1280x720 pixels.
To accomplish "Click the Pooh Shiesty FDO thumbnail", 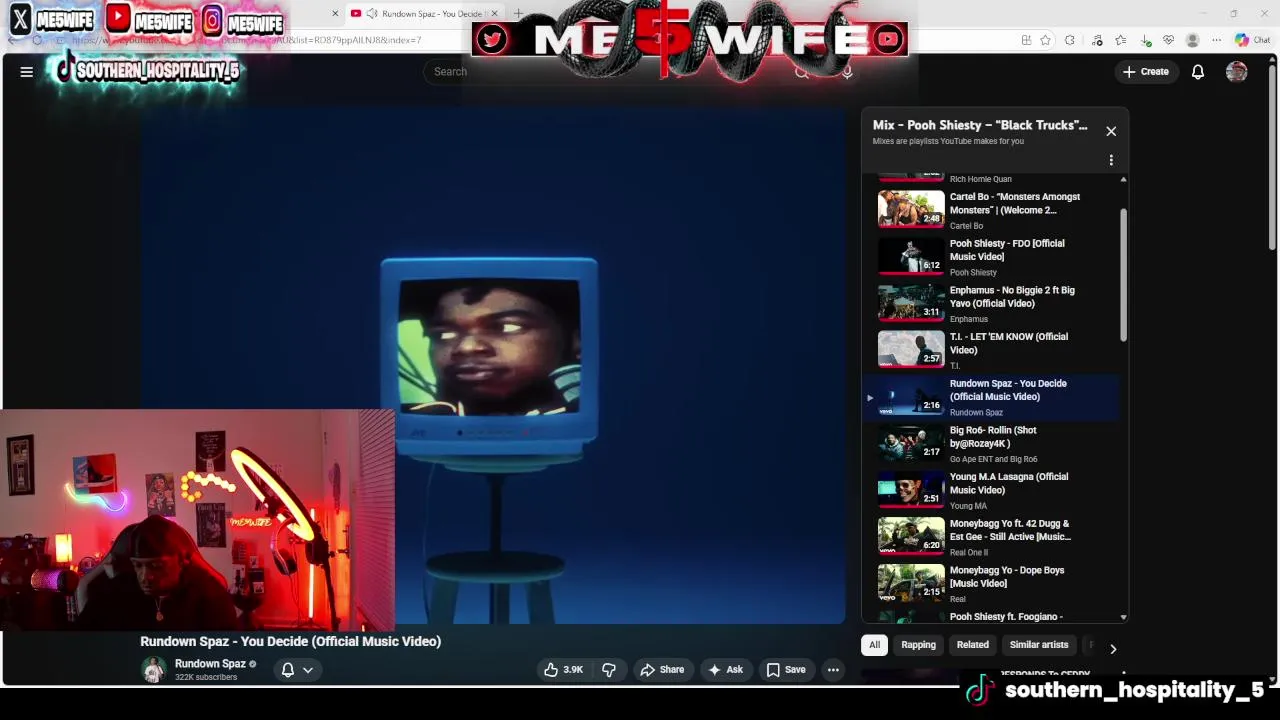I will (x=911, y=256).
